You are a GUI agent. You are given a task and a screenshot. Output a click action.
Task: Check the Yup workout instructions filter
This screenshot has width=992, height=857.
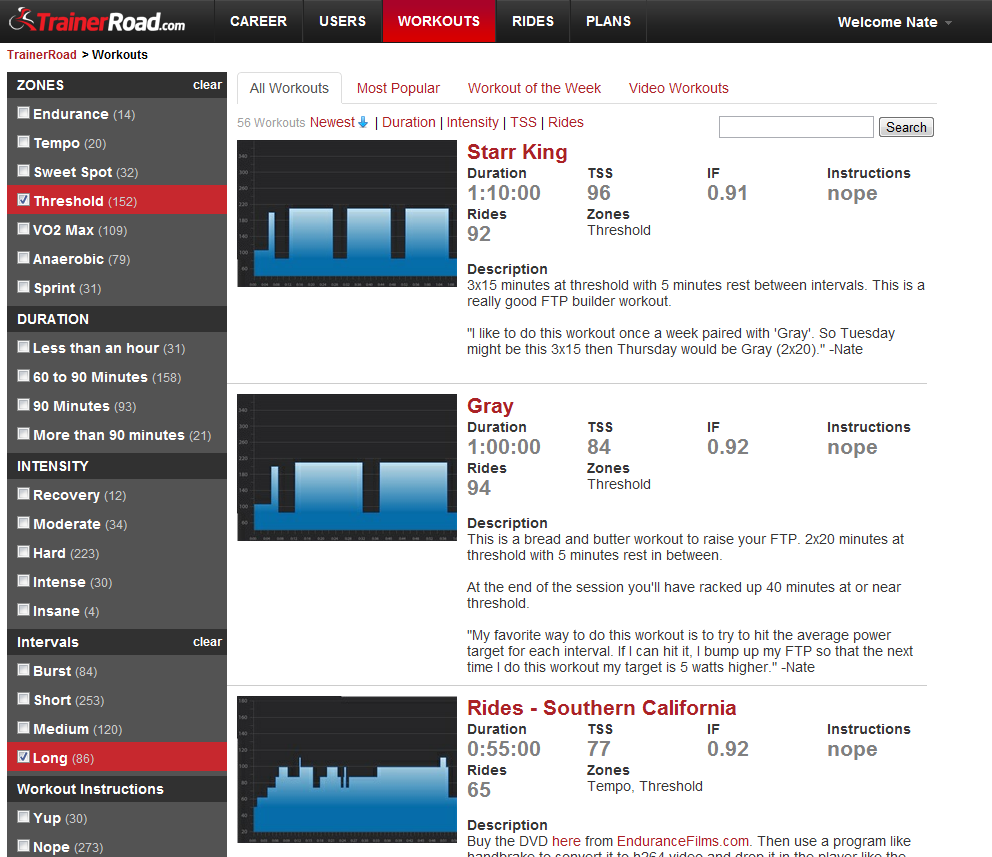23,817
